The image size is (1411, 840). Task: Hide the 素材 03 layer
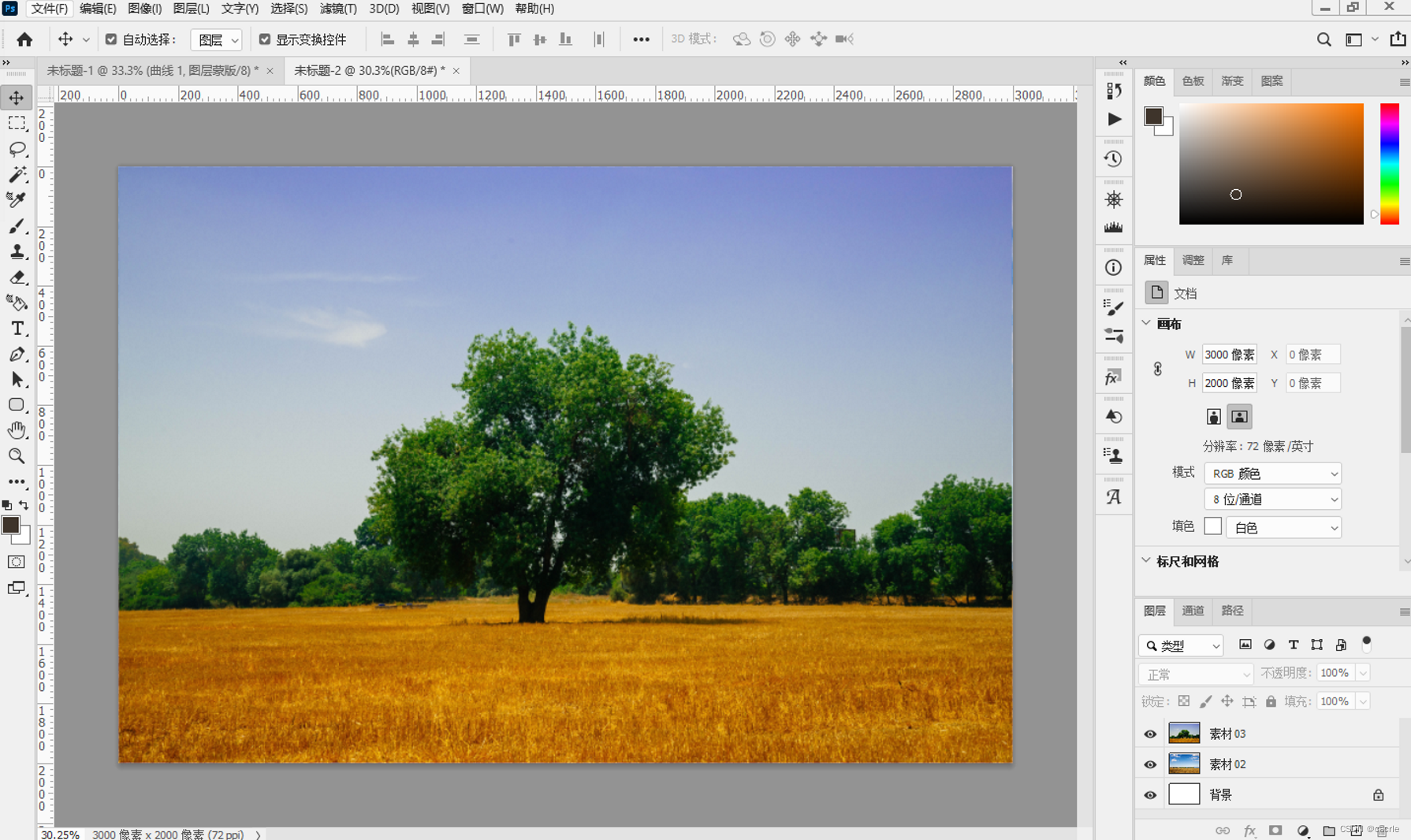[x=1150, y=734]
